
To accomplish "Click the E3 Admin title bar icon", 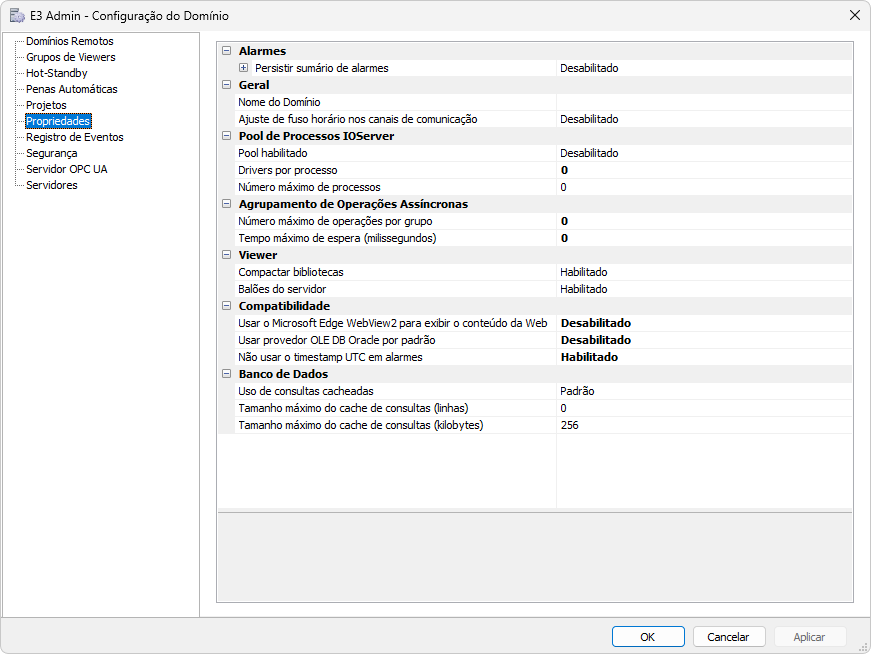I will point(17,15).
